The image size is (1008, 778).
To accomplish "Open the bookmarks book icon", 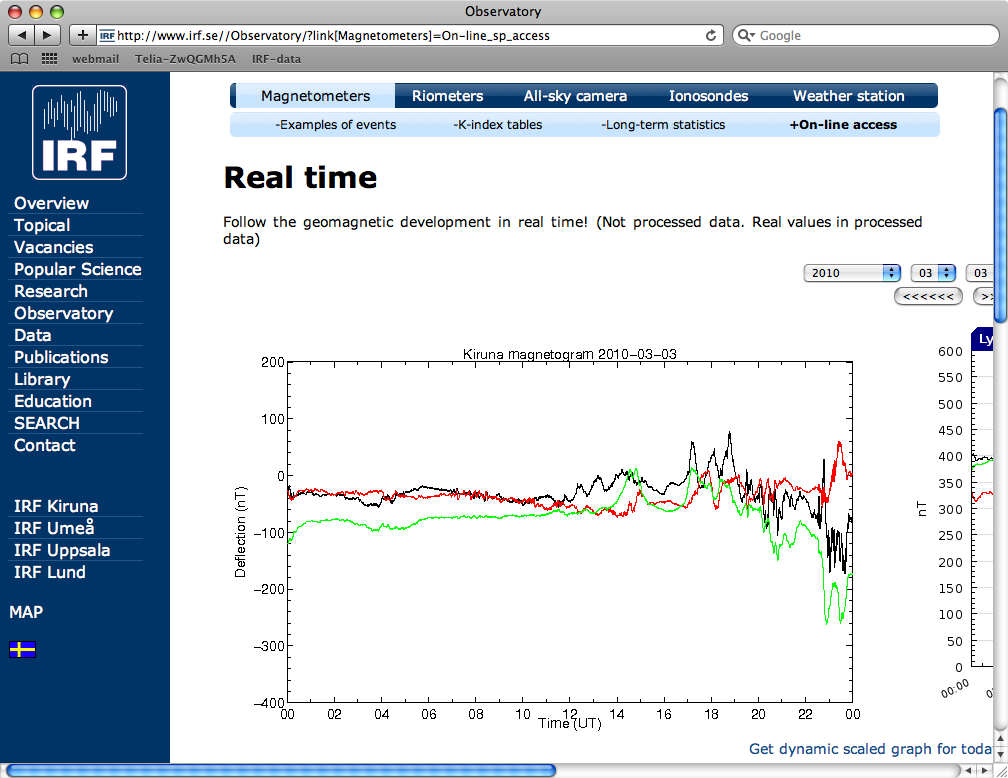I will [19, 59].
